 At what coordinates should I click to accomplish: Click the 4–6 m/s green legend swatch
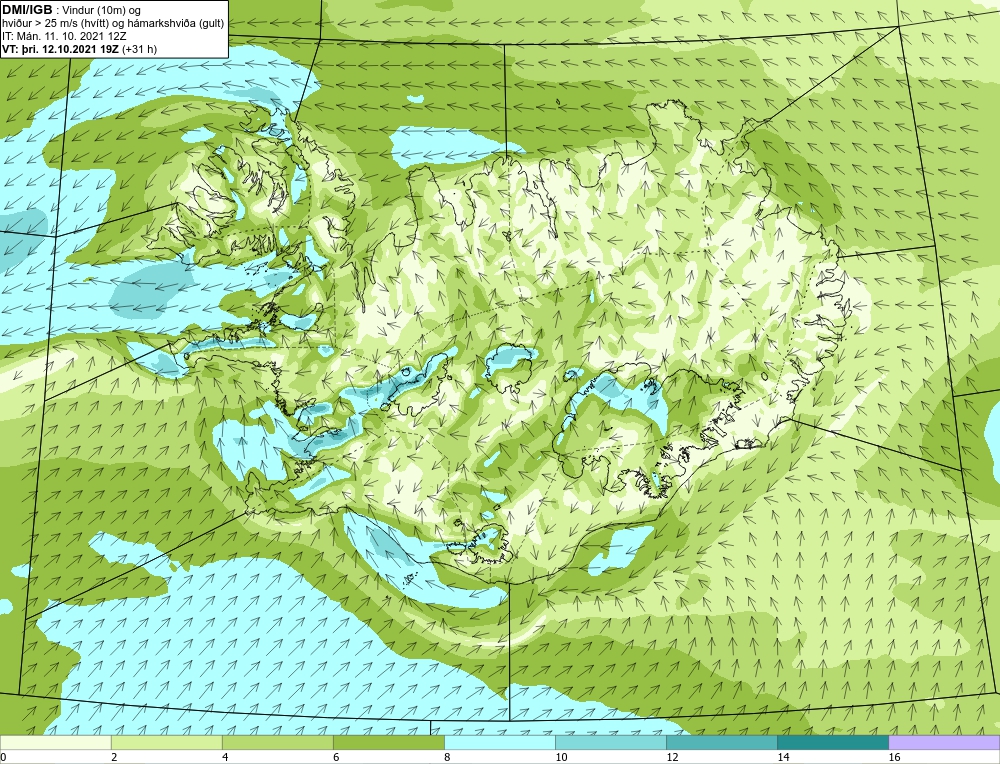pyautogui.click(x=277, y=742)
